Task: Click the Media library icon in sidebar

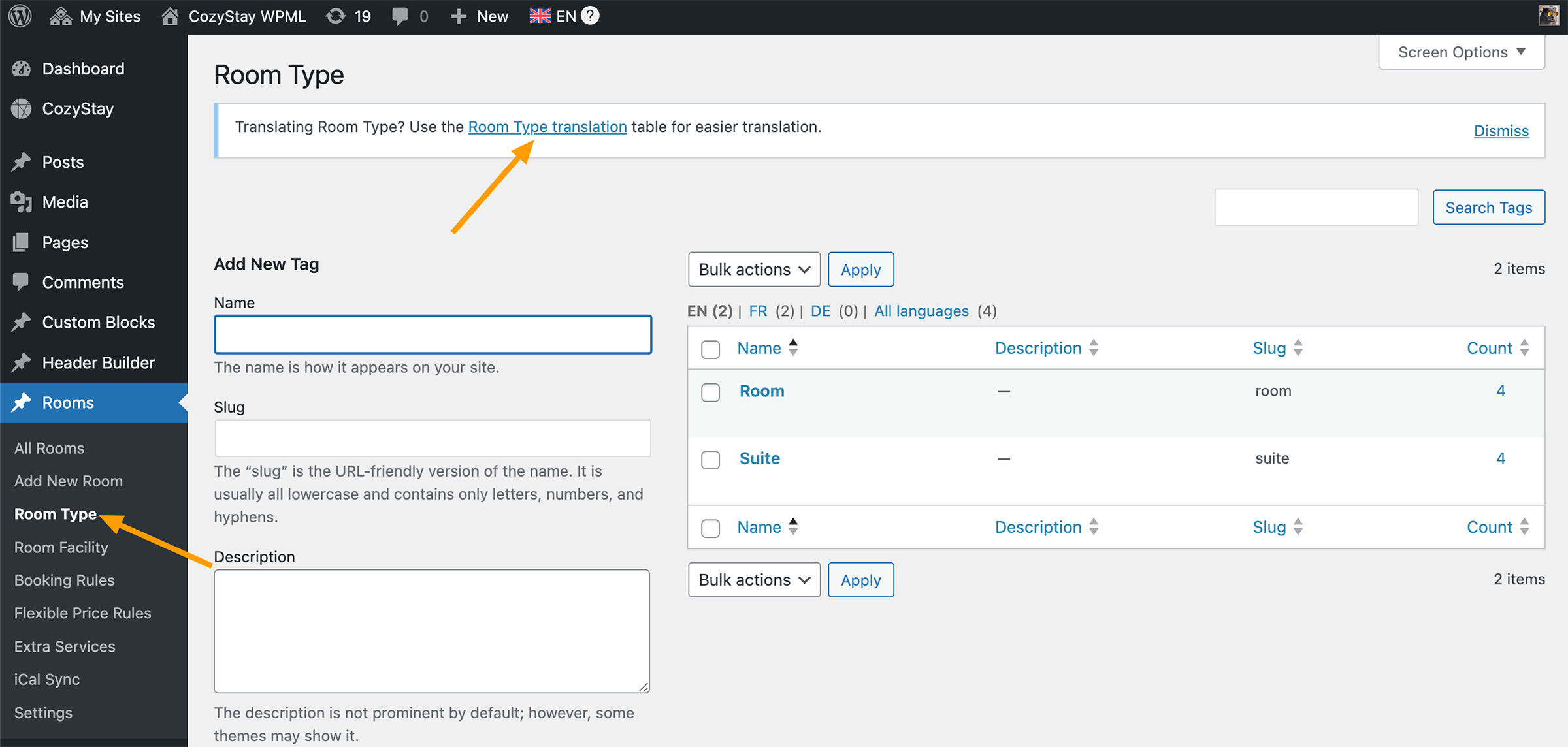Action: click(22, 202)
